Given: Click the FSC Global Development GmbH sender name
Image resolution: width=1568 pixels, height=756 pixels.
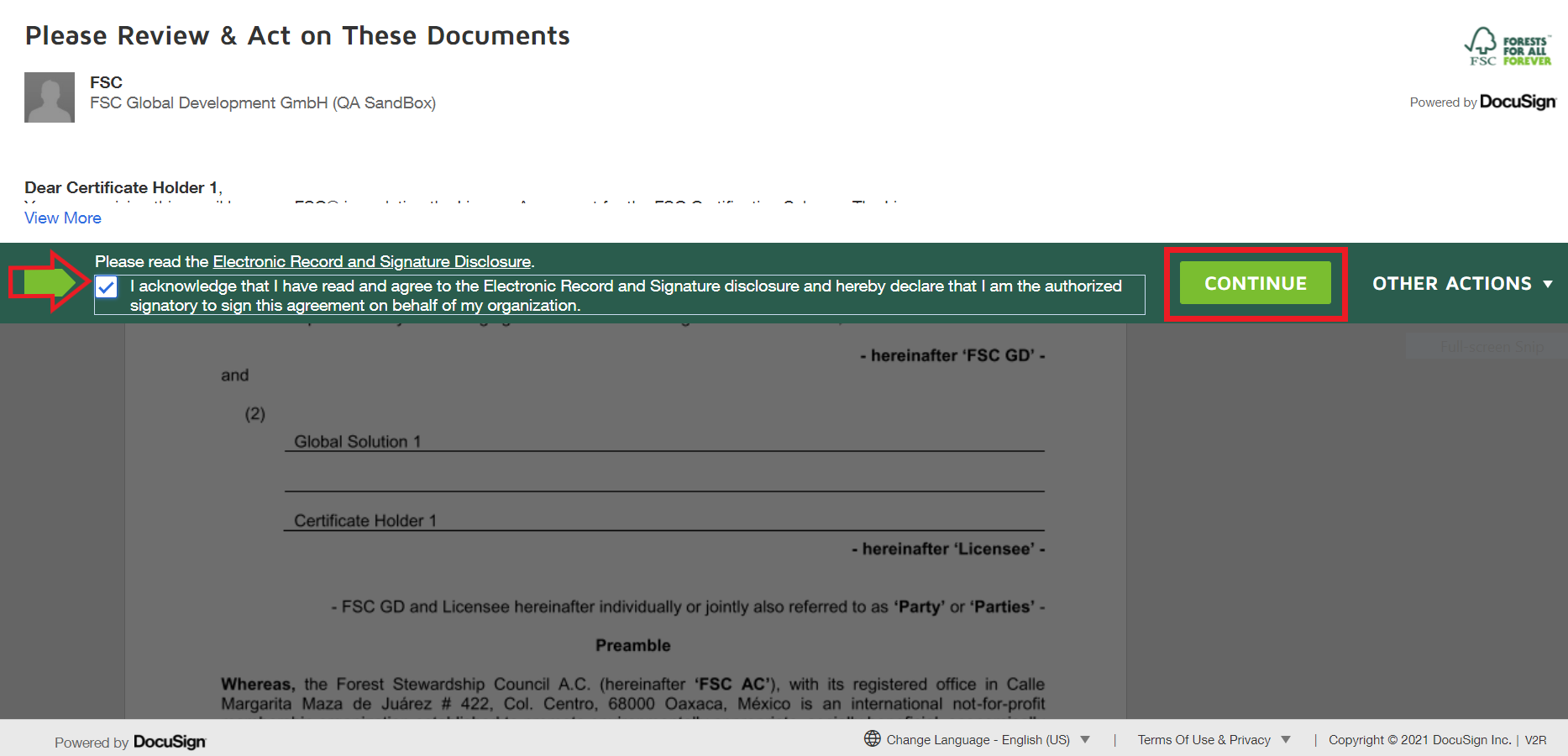Looking at the screenshot, I should point(262,103).
